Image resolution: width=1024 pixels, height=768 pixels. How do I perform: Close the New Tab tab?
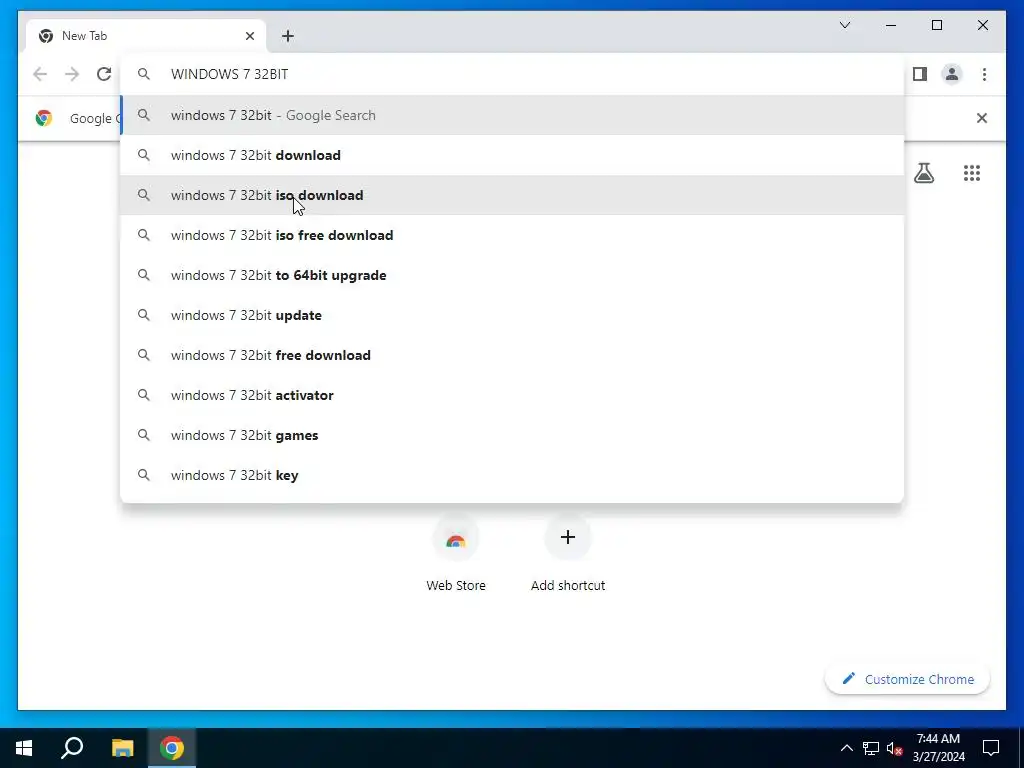pos(249,36)
